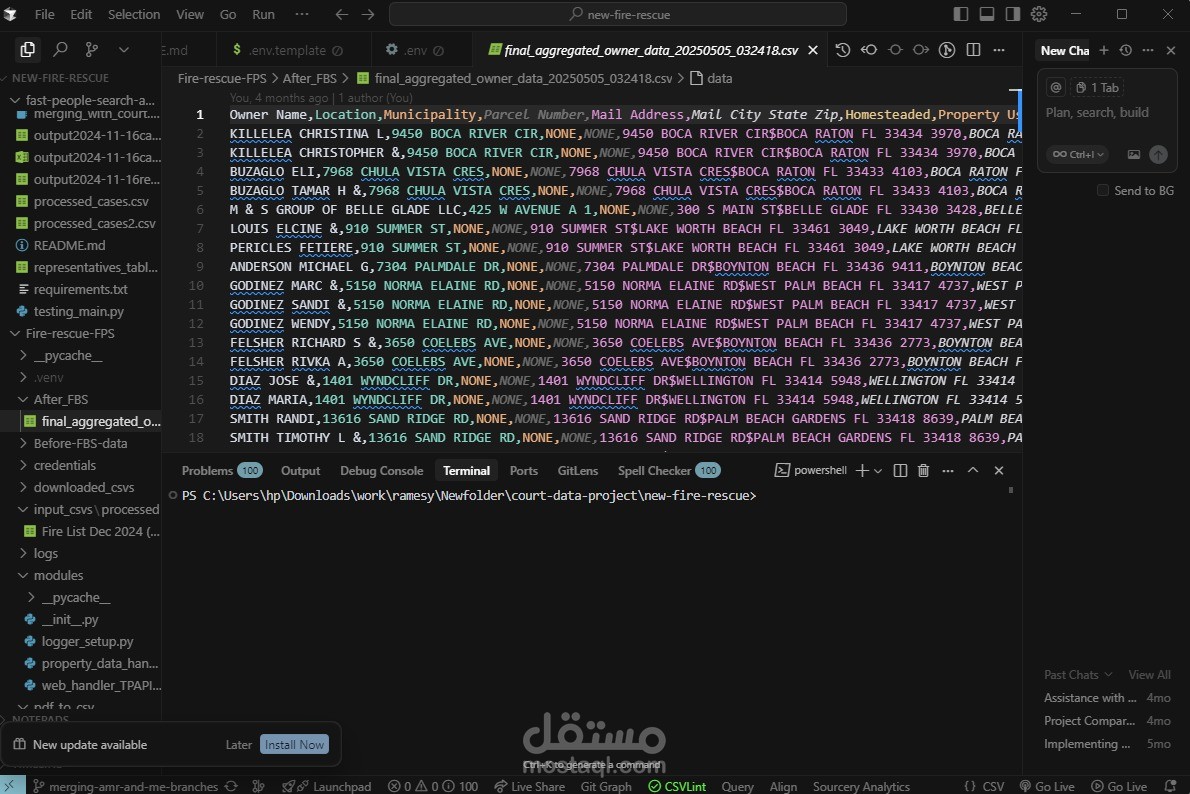Toggle bottom panel layout icon
Viewport: 1190px width, 794px height.
click(x=987, y=14)
